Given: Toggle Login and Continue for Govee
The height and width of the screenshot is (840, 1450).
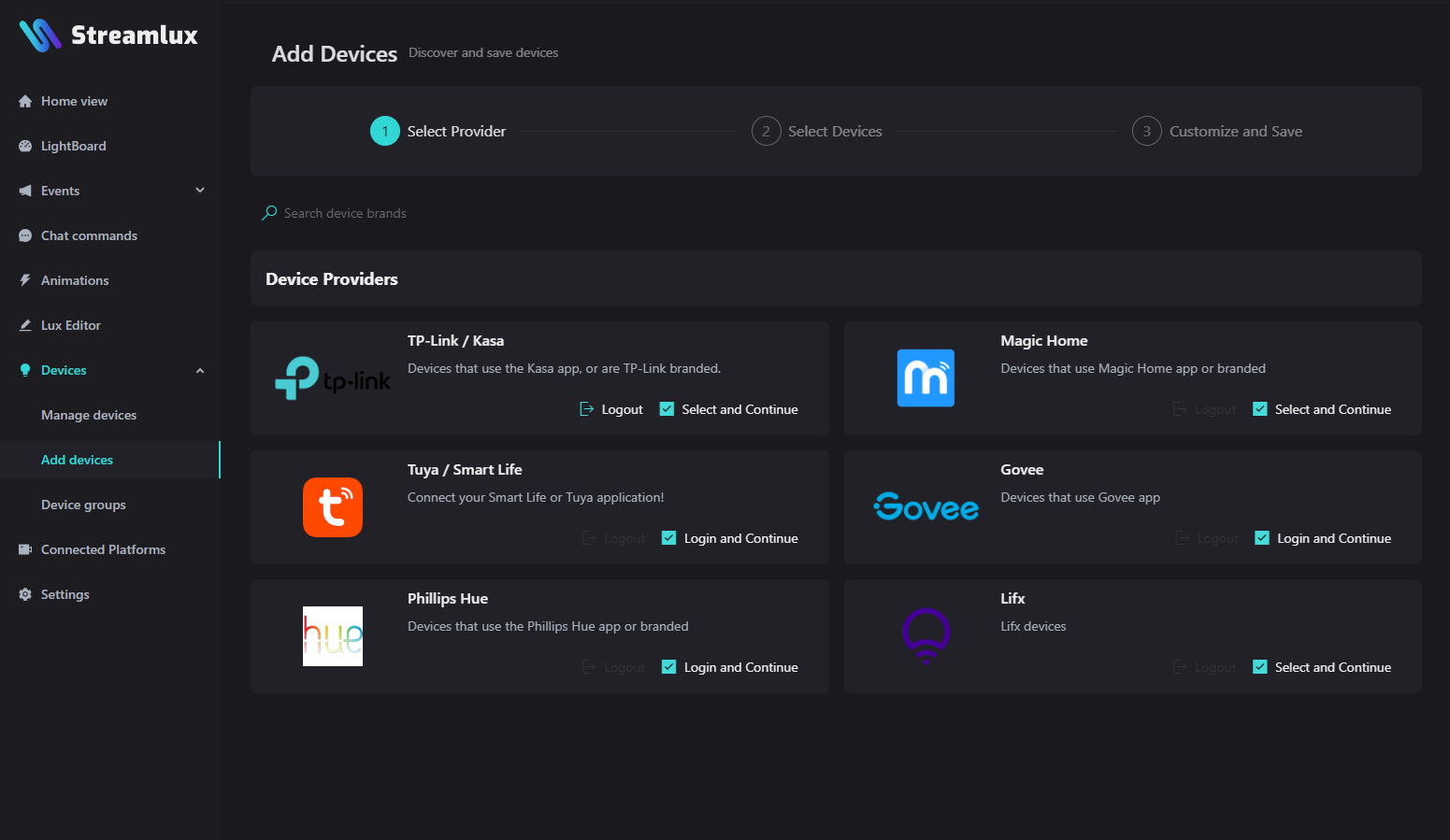Looking at the screenshot, I should click(1261, 537).
